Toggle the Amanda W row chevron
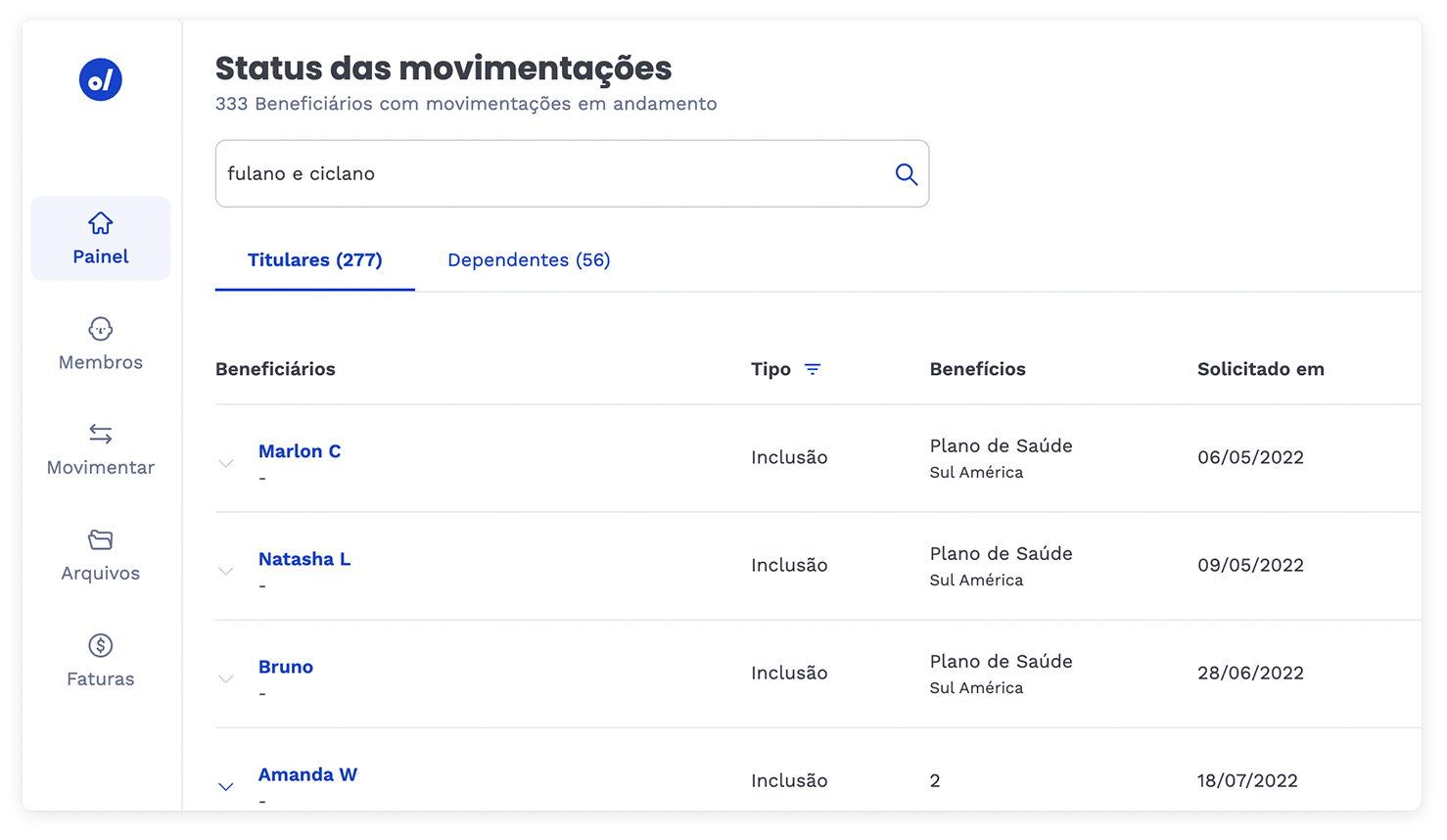Image resolution: width=1447 pixels, height=840 pixels. pyautogui.click(x=226, y=786)
